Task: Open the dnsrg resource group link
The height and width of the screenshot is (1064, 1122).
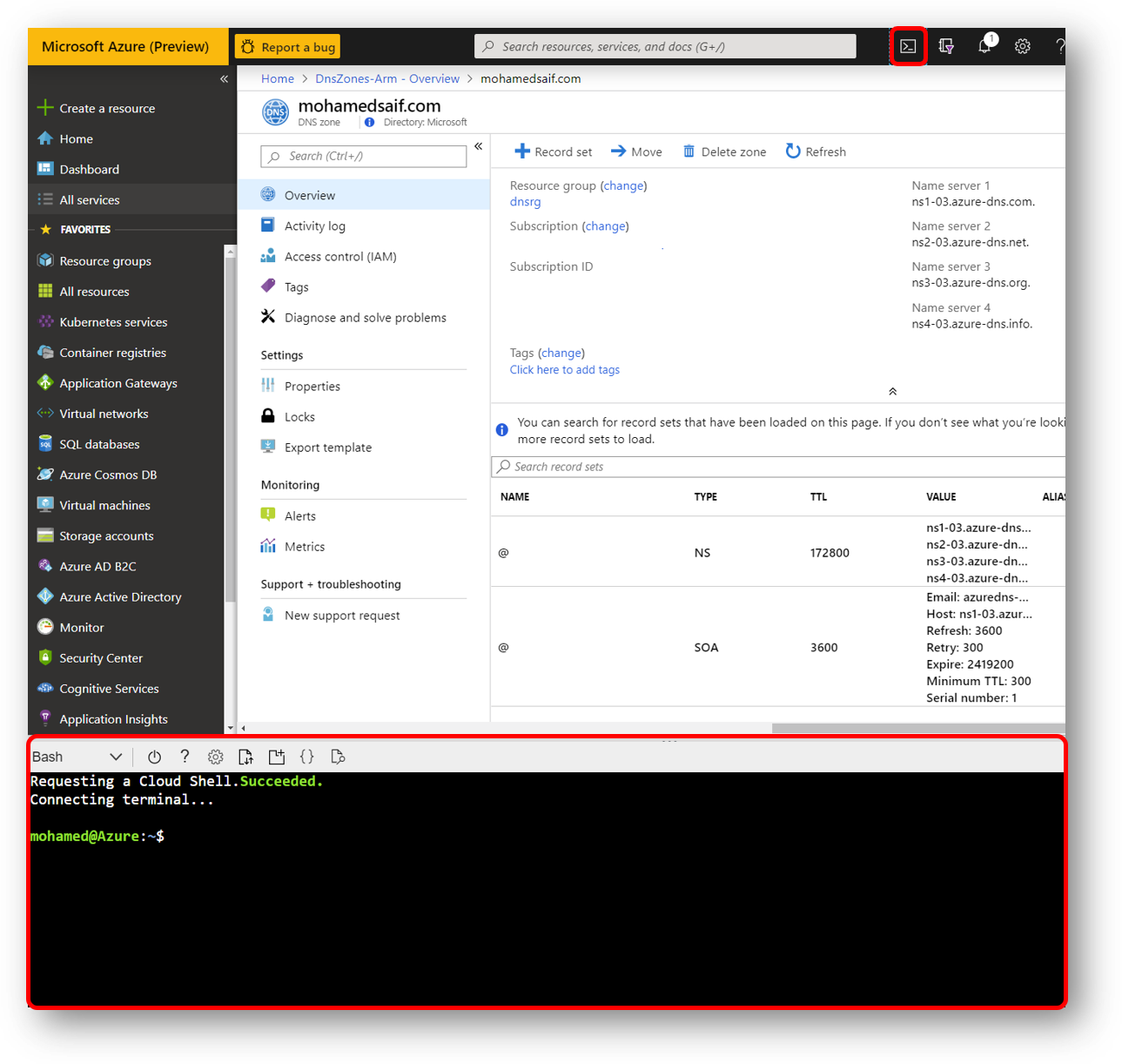Action: [x=525, y=202]
